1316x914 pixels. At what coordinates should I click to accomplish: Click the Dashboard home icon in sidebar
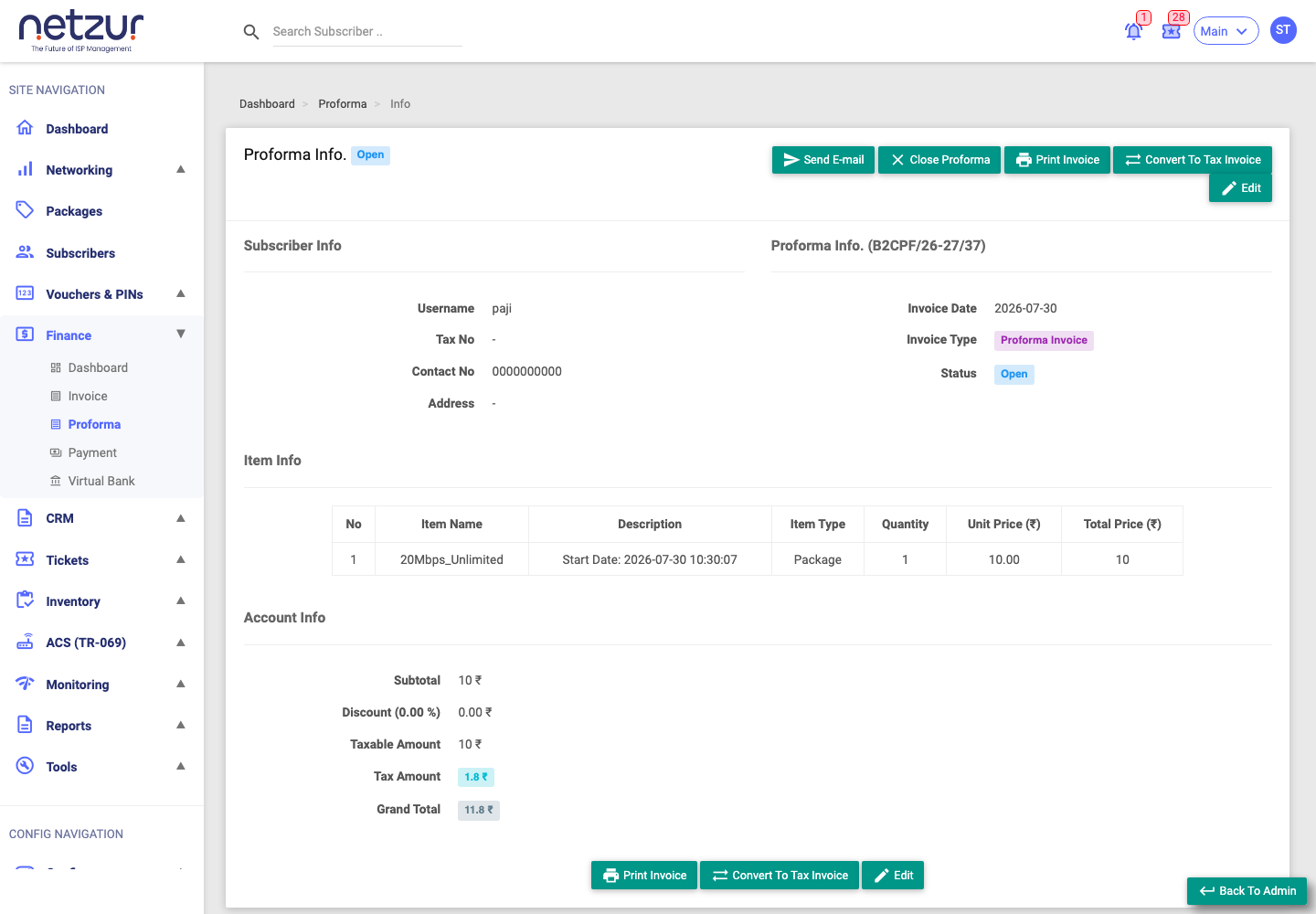(25, 128)
